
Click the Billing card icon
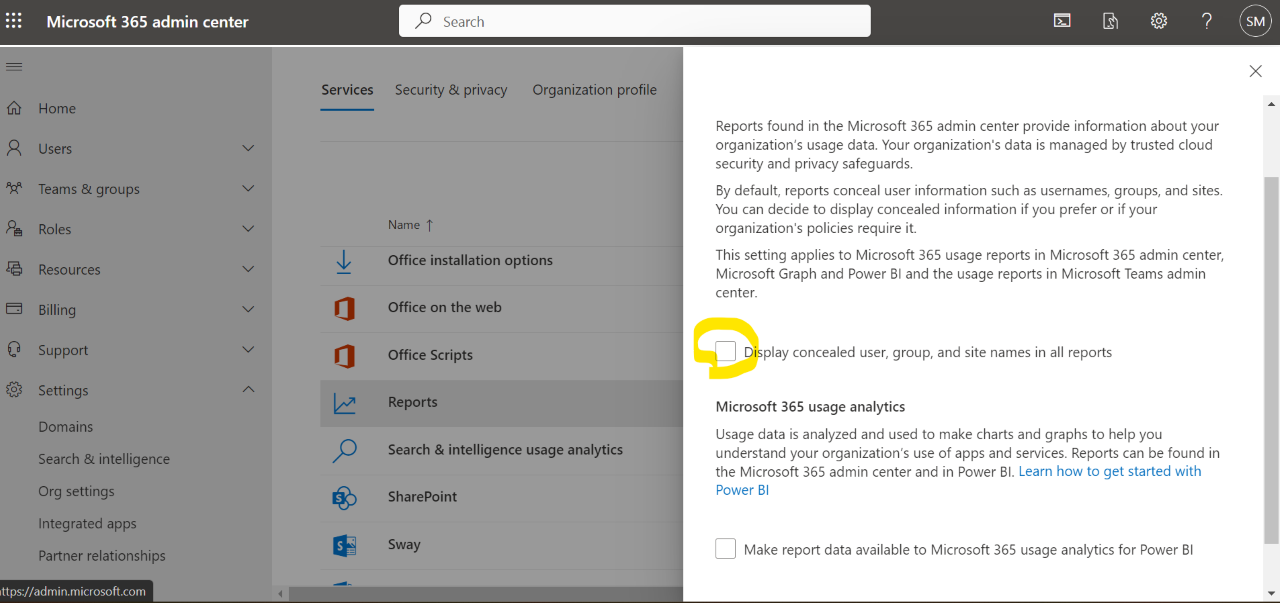pyautogui.click(x=14, y=309)
